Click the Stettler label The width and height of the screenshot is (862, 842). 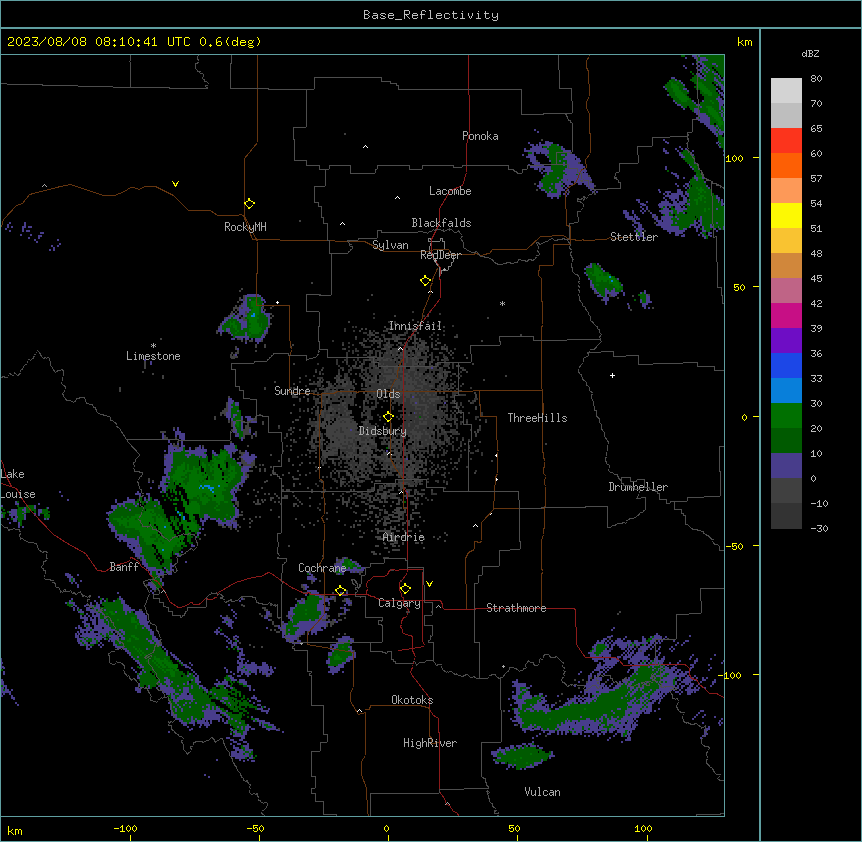coord(634,237)
